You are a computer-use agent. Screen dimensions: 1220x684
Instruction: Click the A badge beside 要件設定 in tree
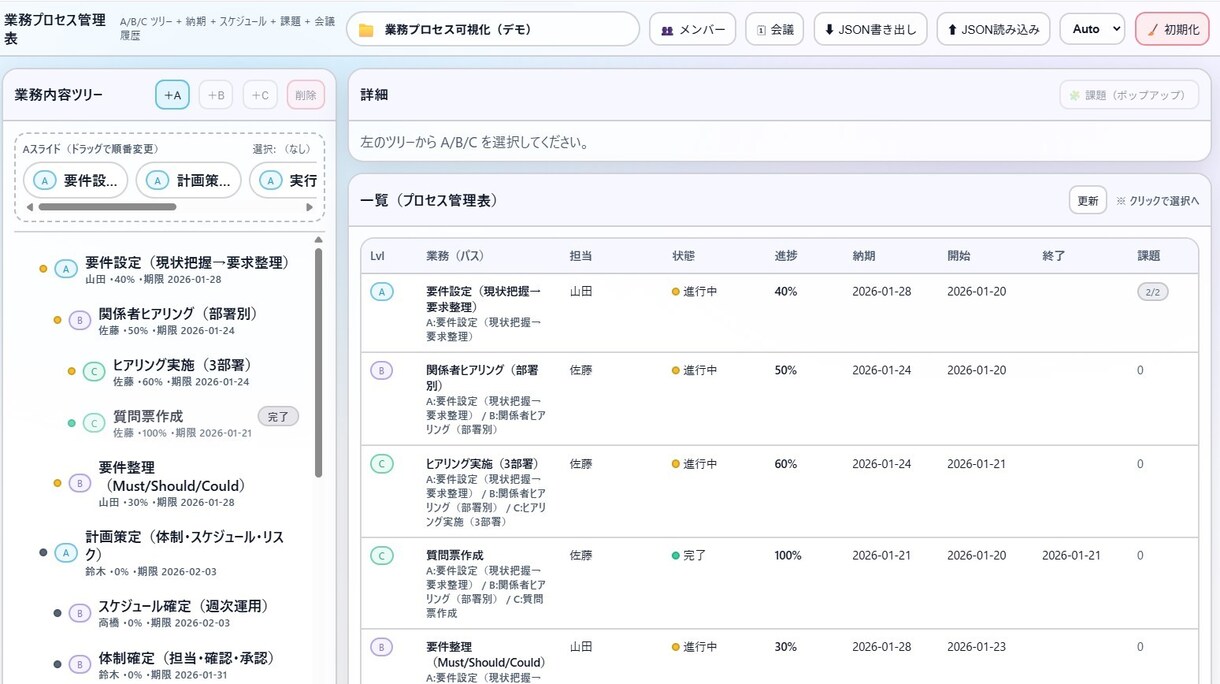click(x=66, y=269)
